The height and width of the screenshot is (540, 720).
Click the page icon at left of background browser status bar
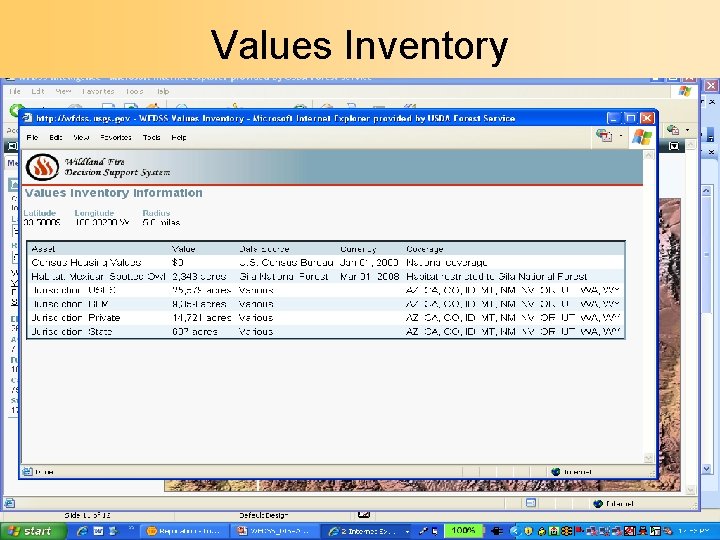click(9, 503)
